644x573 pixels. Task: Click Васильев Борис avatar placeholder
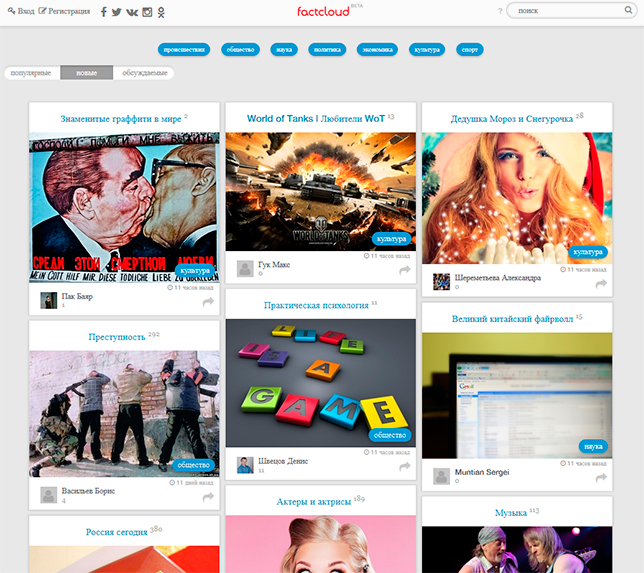[48, 495]
